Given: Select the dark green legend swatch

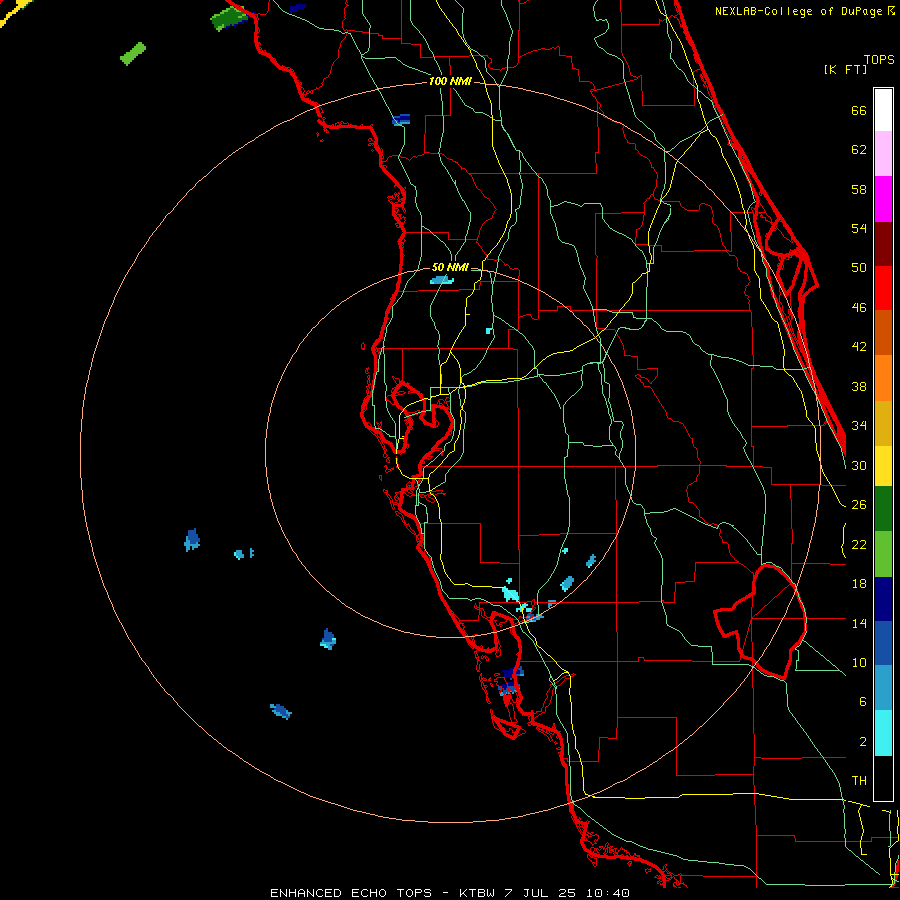Looking at the screenshot, I should click(x=883, y=509).
